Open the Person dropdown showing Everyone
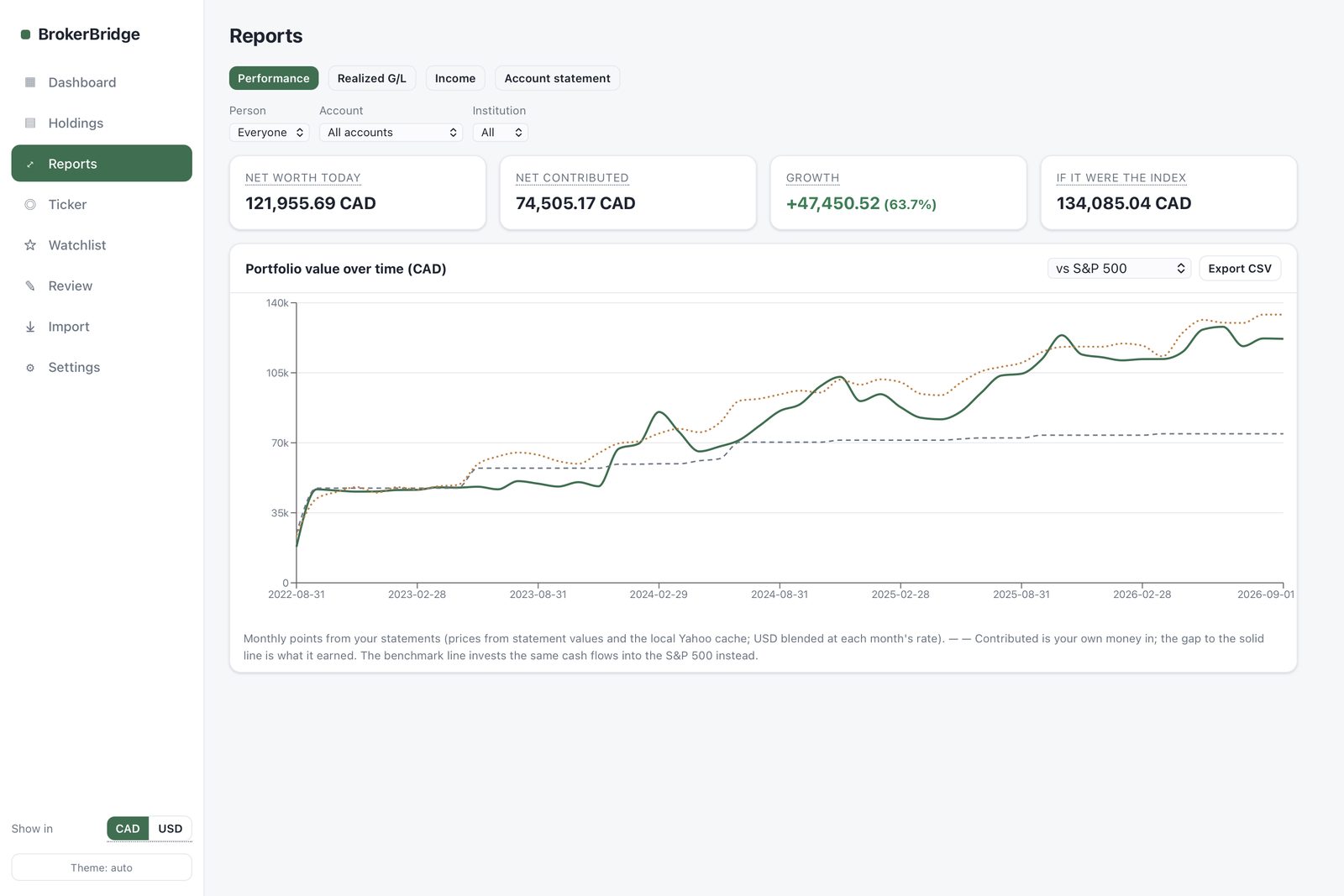The image size is (1344, 896). 270,133
